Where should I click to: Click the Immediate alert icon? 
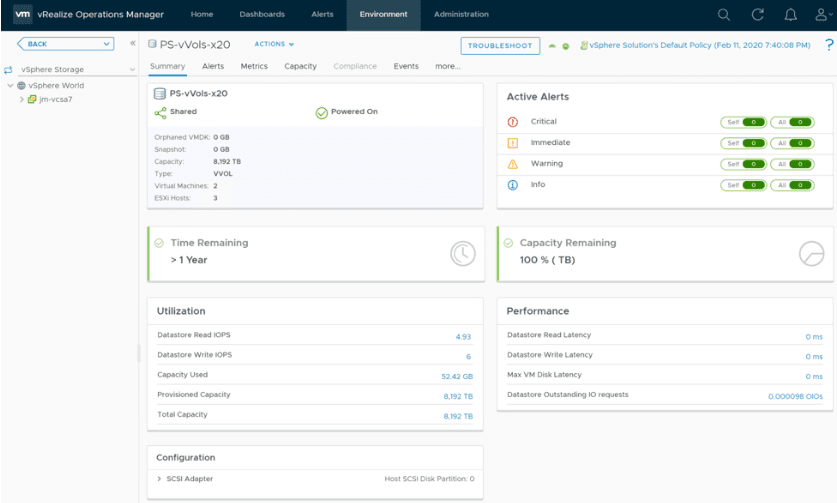click(512, 143)
